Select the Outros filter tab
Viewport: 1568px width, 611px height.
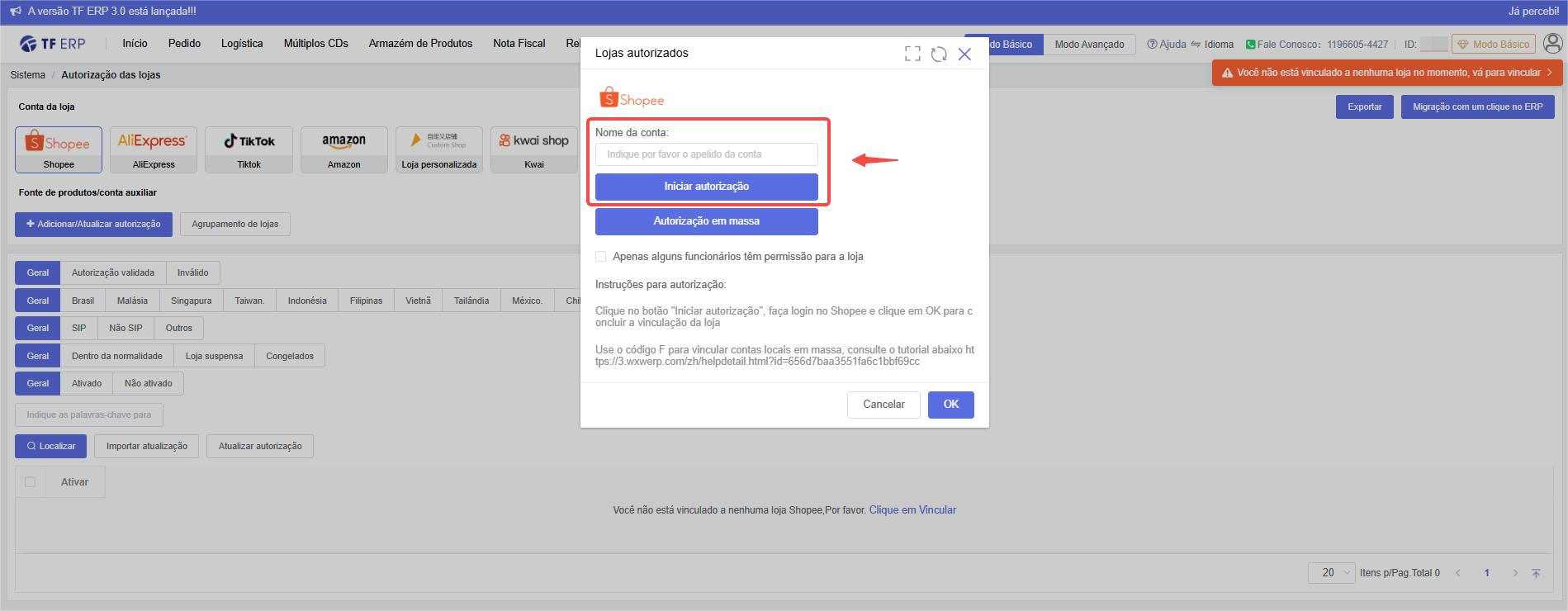178,328
